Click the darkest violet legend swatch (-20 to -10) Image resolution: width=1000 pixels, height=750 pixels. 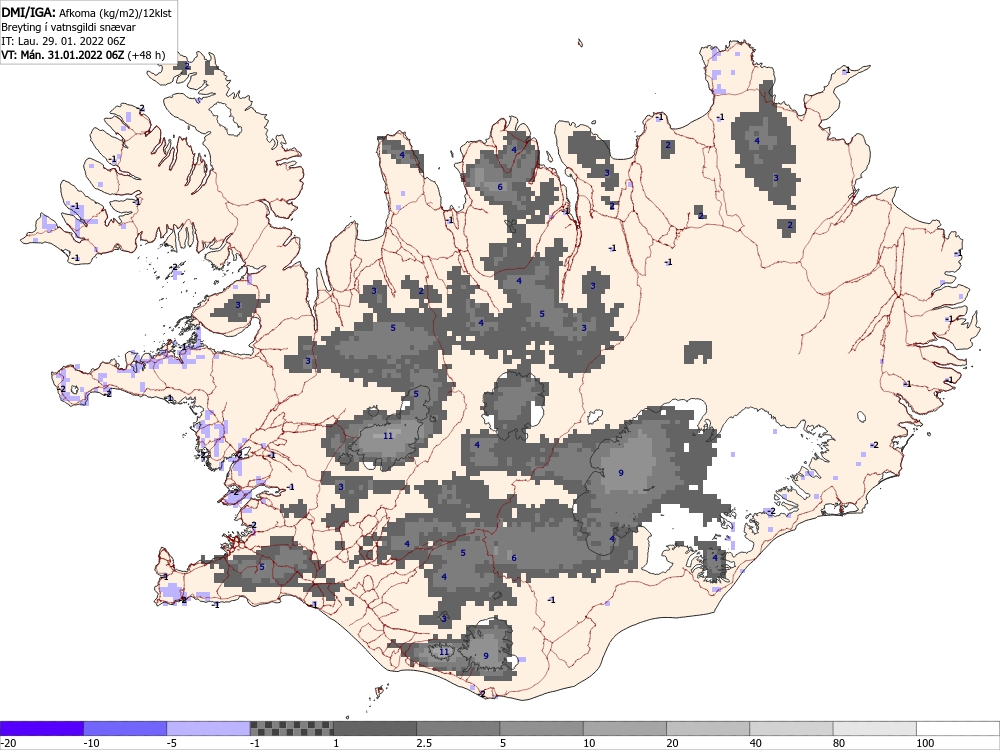click(x=41, y=728)
